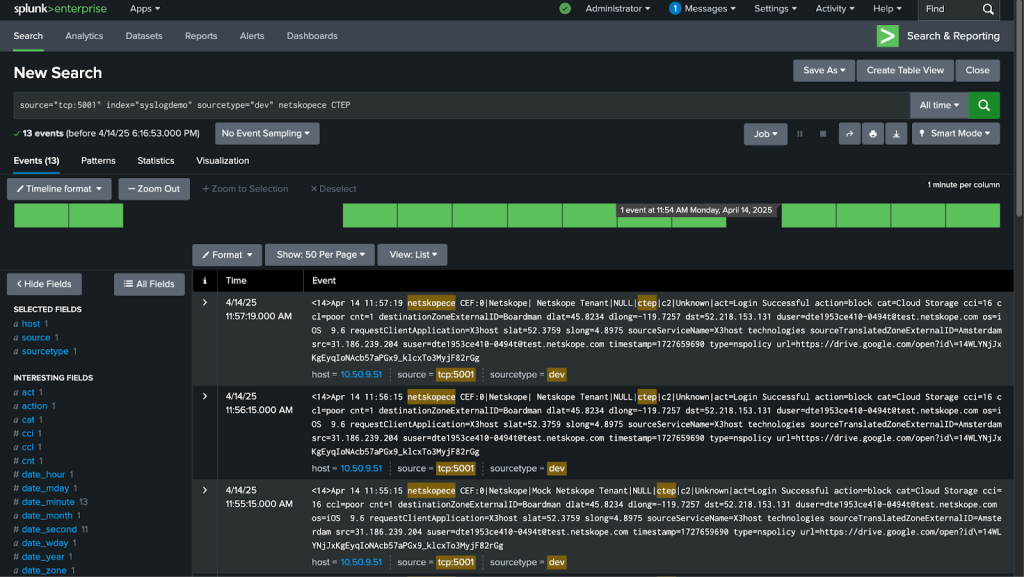1024x577 pixels.
Task: Go to the Dashboards nav tab
Action: pos(312,36)
